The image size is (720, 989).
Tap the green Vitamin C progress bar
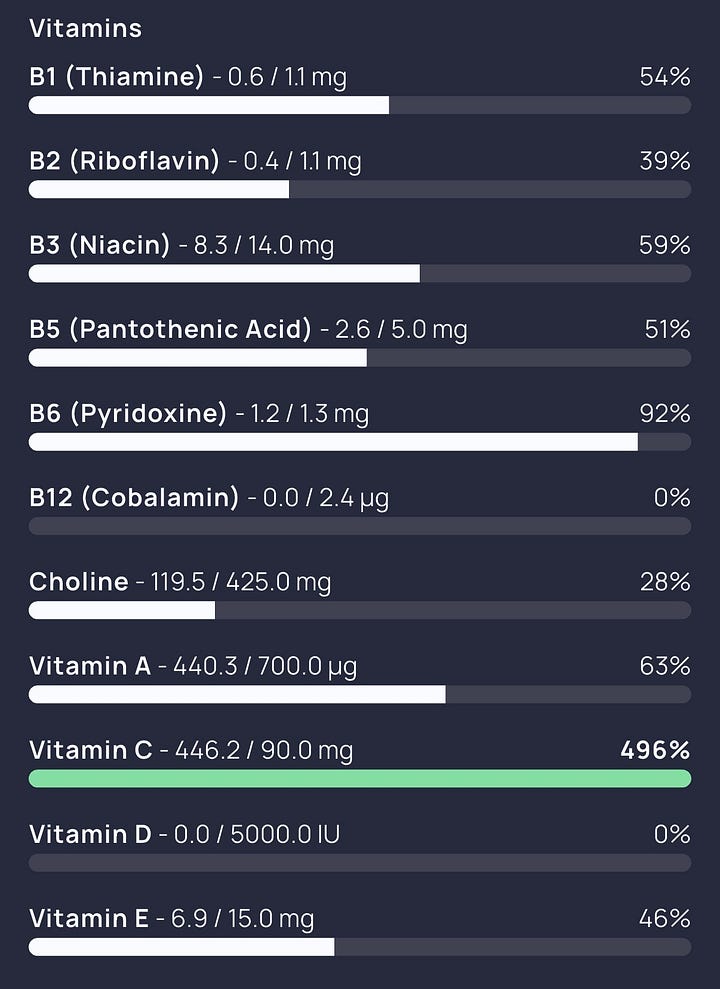[360, 778]
